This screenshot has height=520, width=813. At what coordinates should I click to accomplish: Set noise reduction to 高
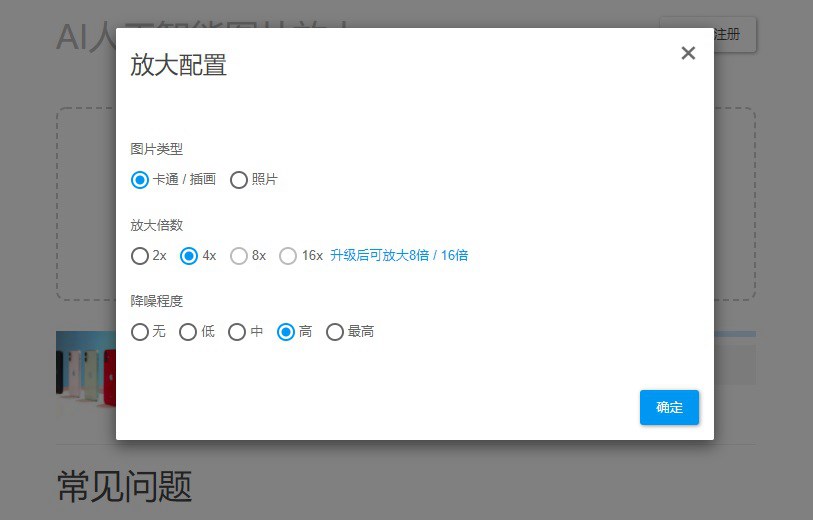click(x=286, y=332)
